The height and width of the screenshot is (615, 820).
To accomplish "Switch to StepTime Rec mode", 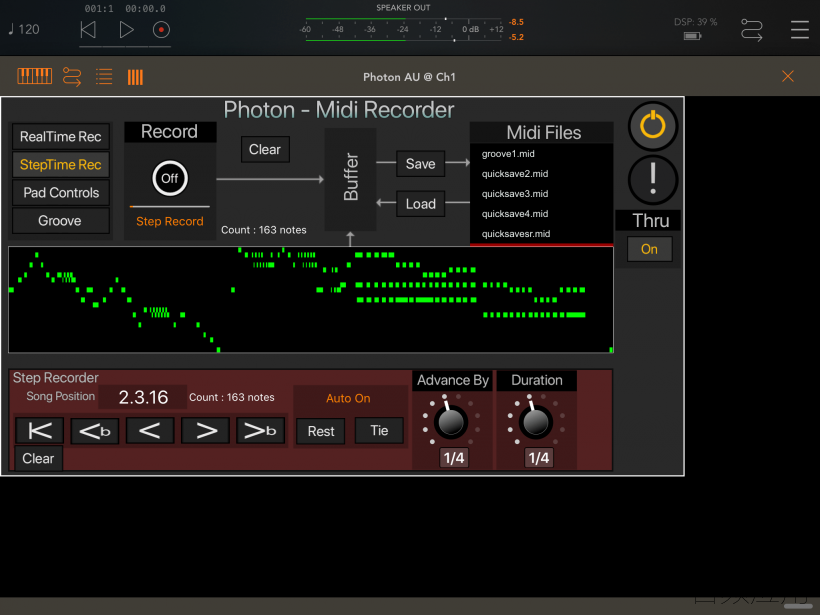I will point(61,165).
